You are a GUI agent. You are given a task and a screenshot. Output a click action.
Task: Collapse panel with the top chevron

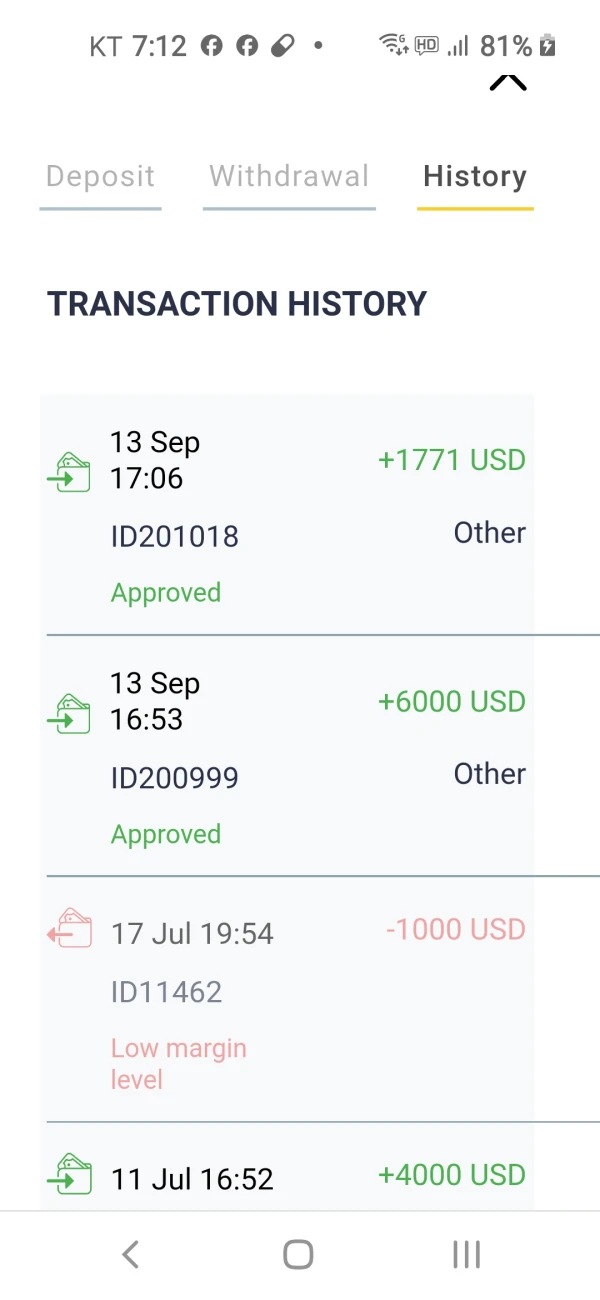click(x=508, y=83)
